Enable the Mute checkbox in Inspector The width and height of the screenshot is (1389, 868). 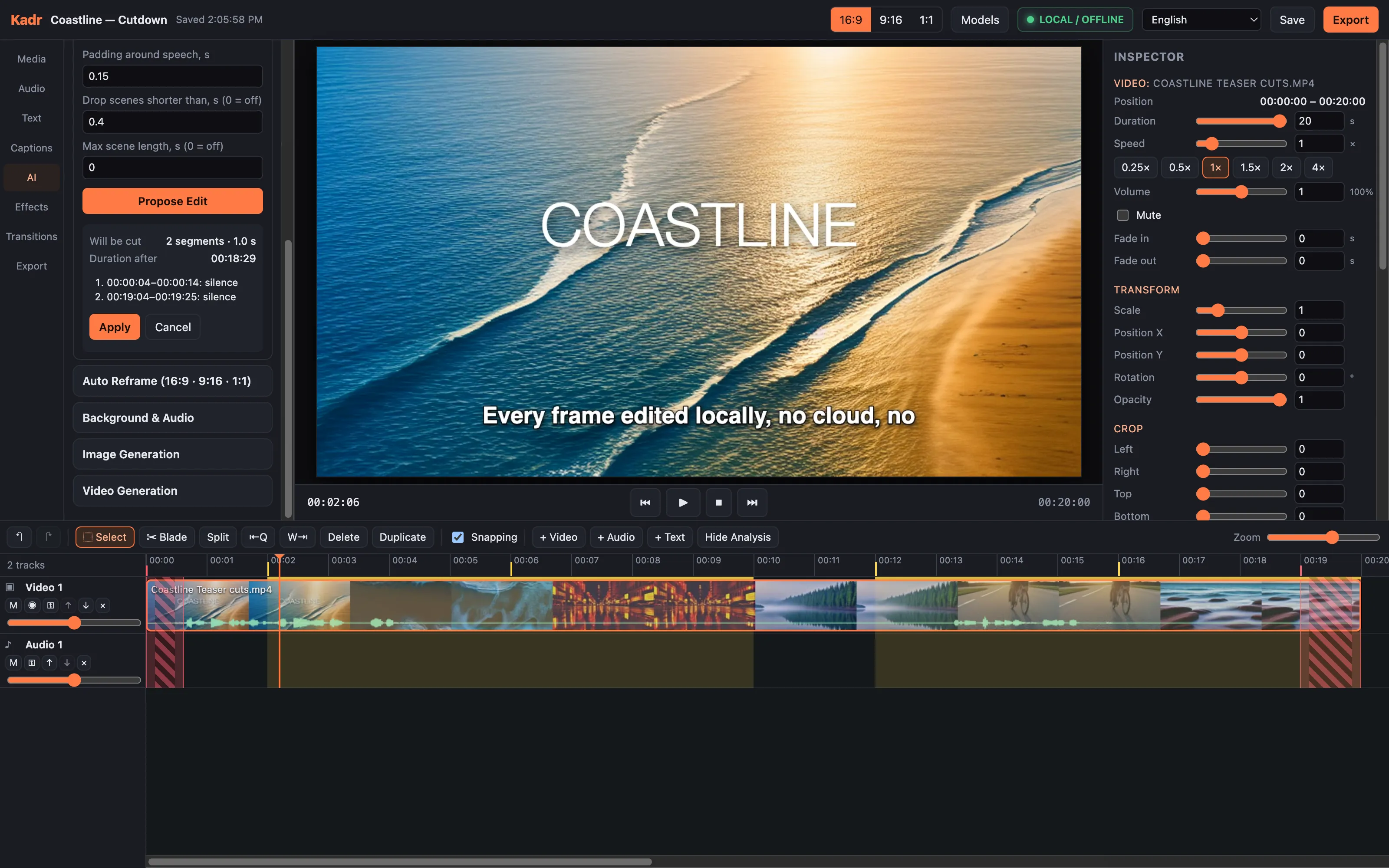(x=1122, y=215)
